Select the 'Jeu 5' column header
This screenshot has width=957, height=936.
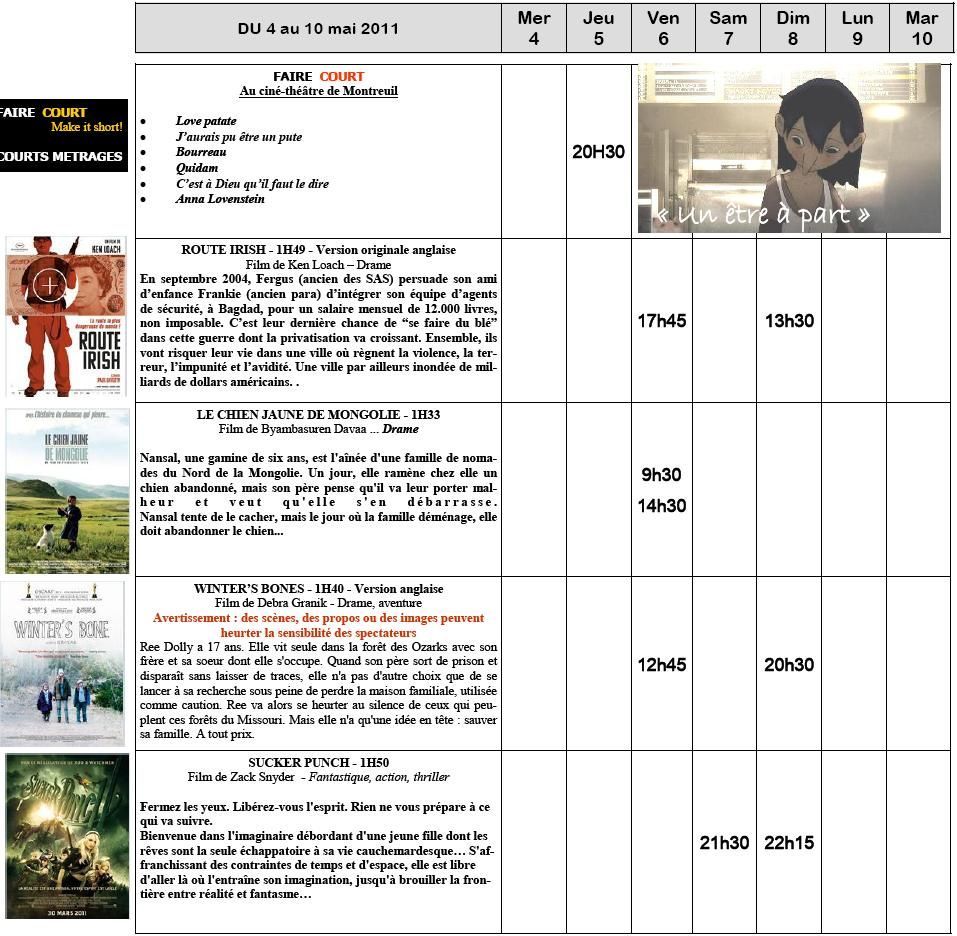click(x=599, y=28)
